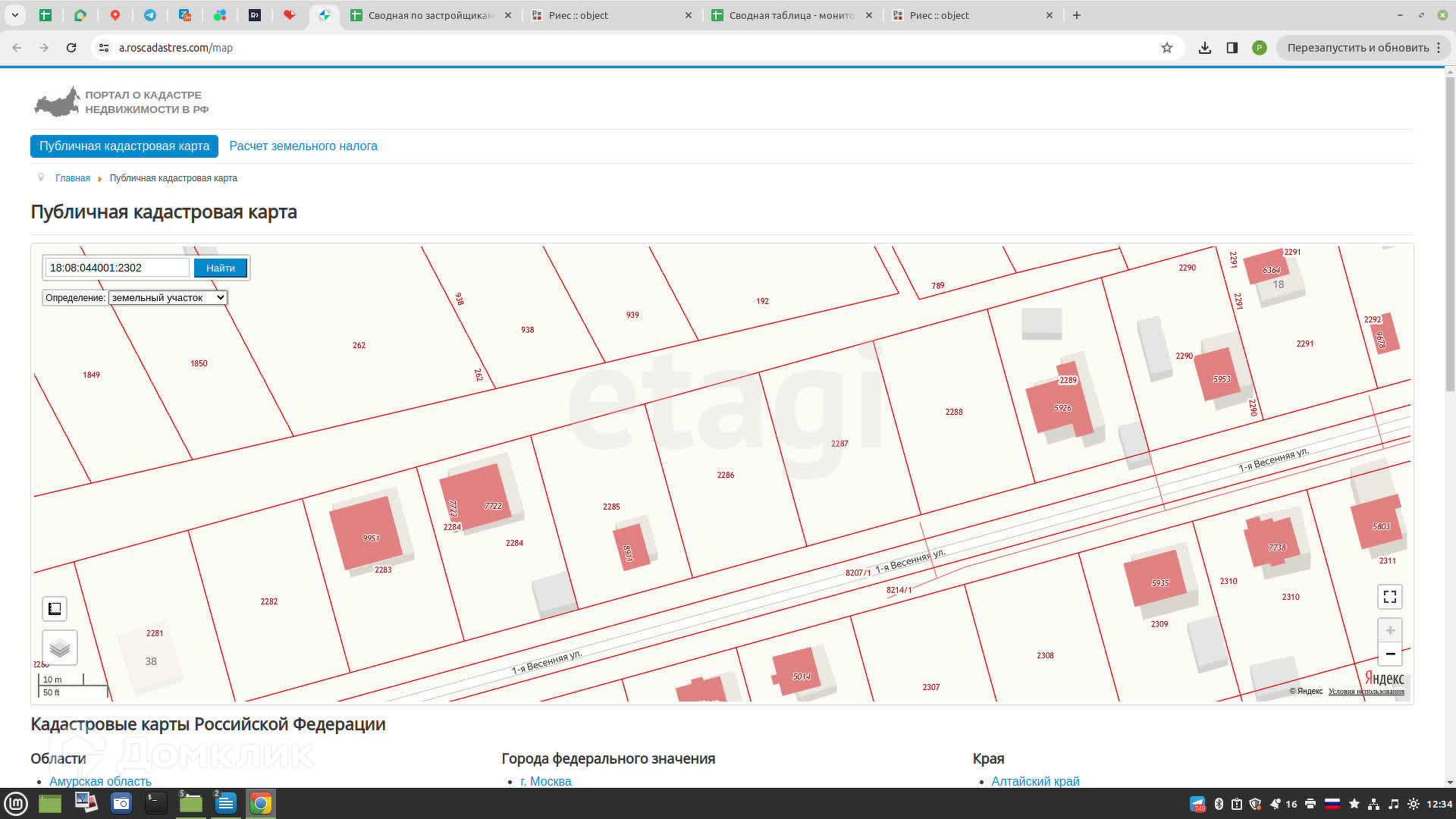Reload the page with the refresh icon
The image size is (1456, 819).
click(x=71, y=48)
